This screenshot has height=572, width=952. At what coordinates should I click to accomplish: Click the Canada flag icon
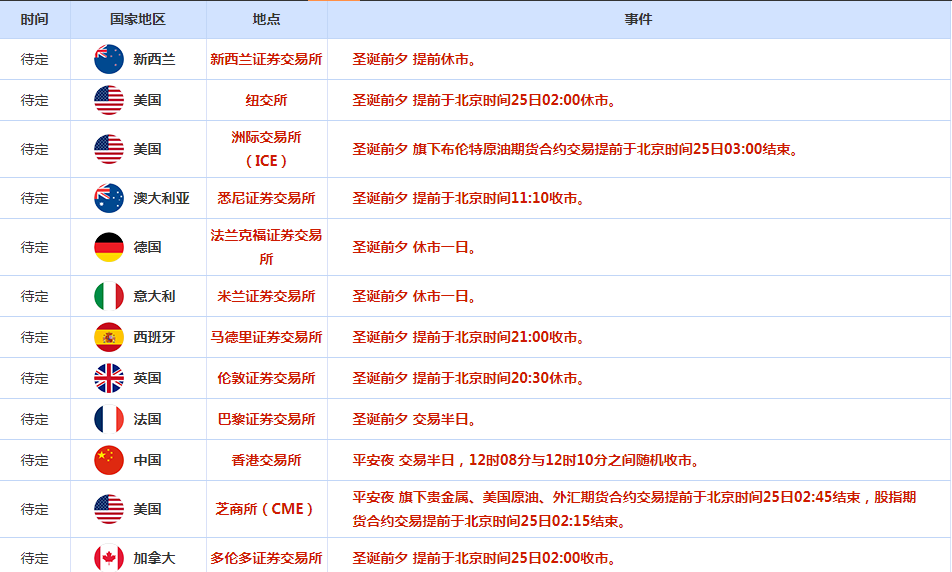click(x=109, y=558)
